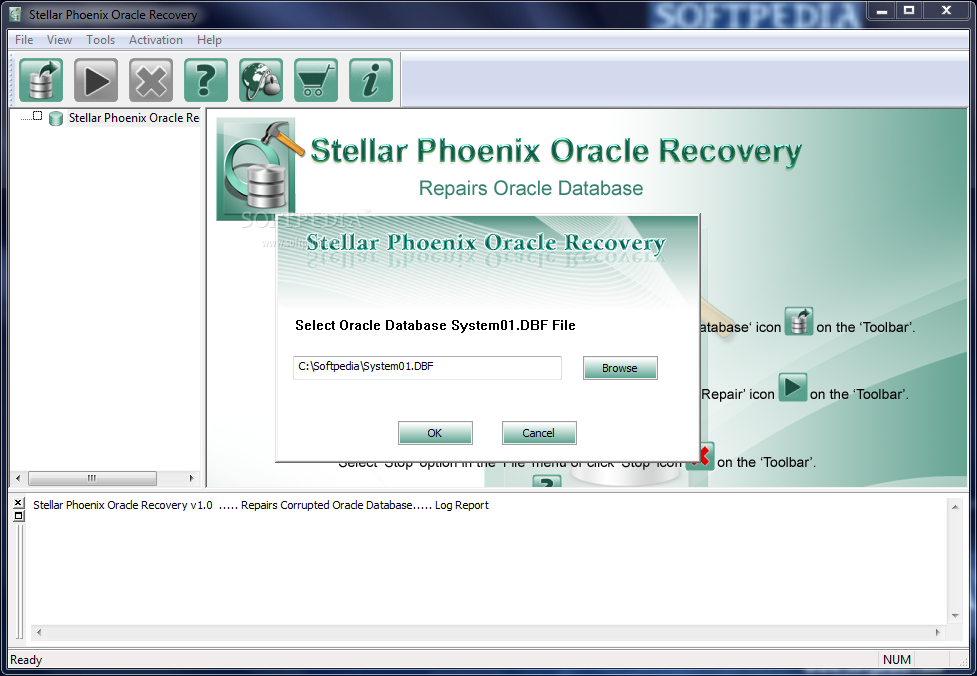Click the 'Ready' status bar text

click(26, 660)
